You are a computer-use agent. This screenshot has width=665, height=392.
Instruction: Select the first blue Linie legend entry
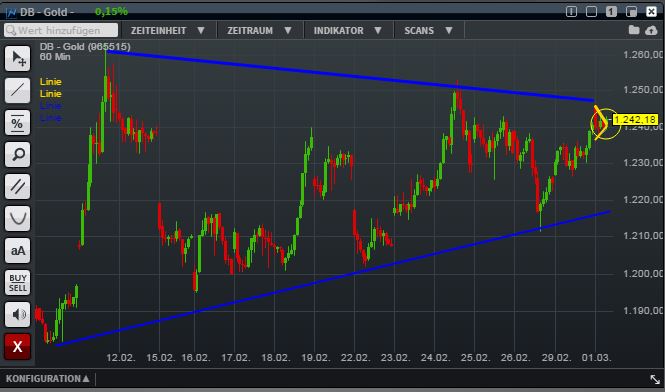(50, 106)
